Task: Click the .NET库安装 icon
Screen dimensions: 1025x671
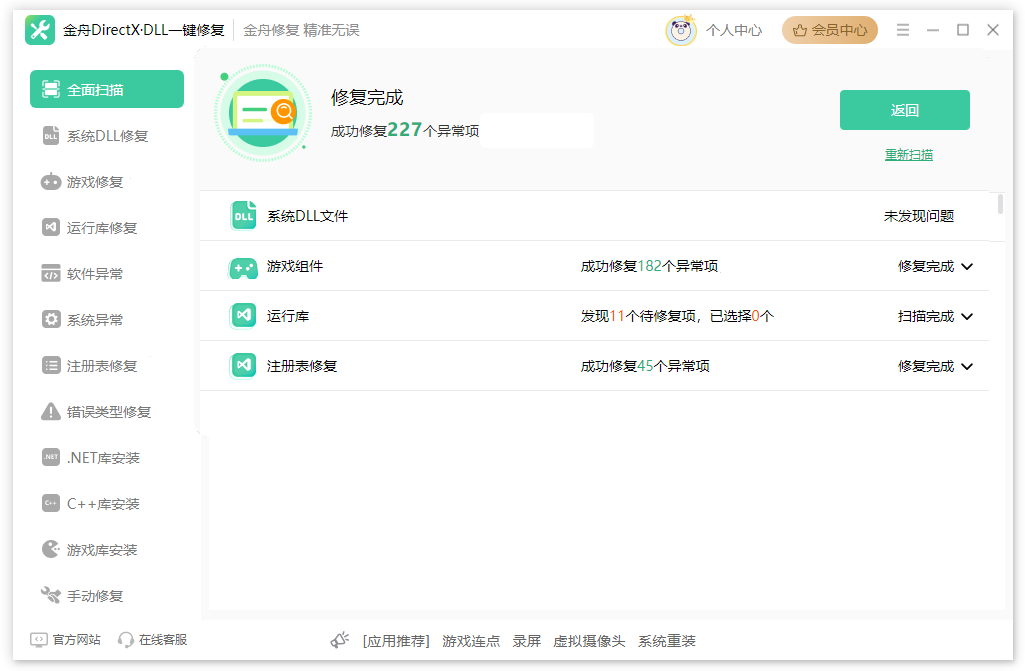Action: pyautogui.click(x=51, y=457)
